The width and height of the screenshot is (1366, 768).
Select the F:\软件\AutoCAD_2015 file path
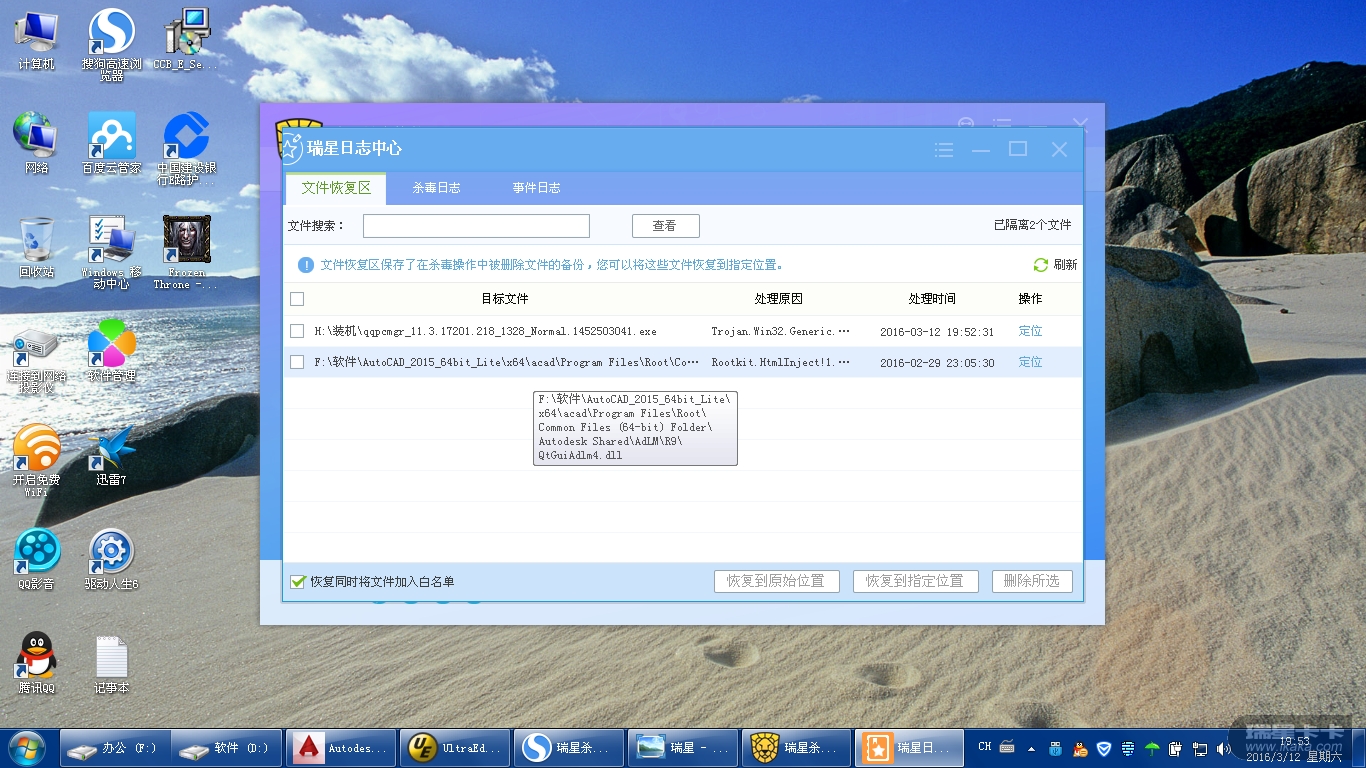[x=507, y=362]
